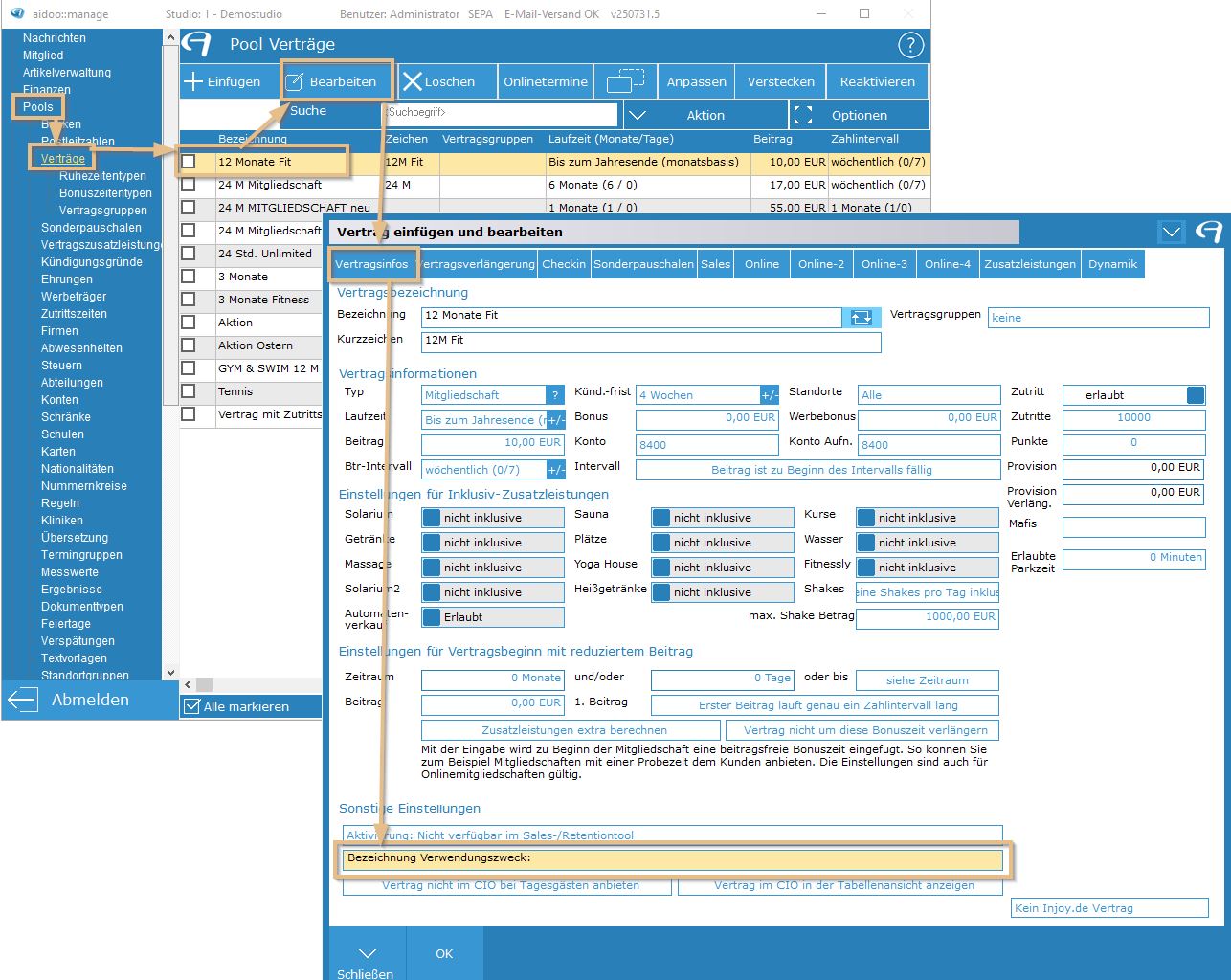Toggle Sauna nicht inklusive switch

660,518
